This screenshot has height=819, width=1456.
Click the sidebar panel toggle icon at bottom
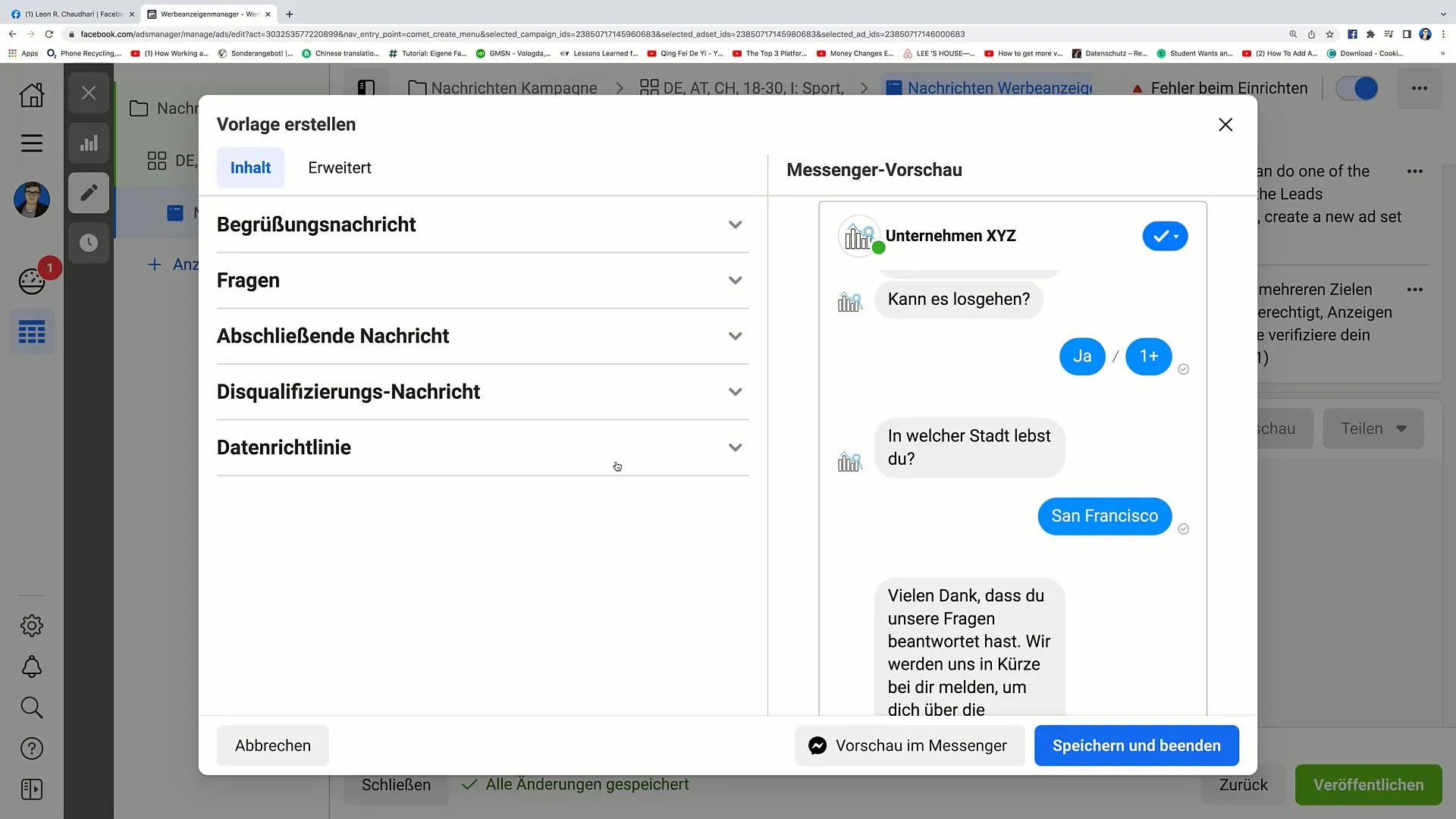(32, 789)
